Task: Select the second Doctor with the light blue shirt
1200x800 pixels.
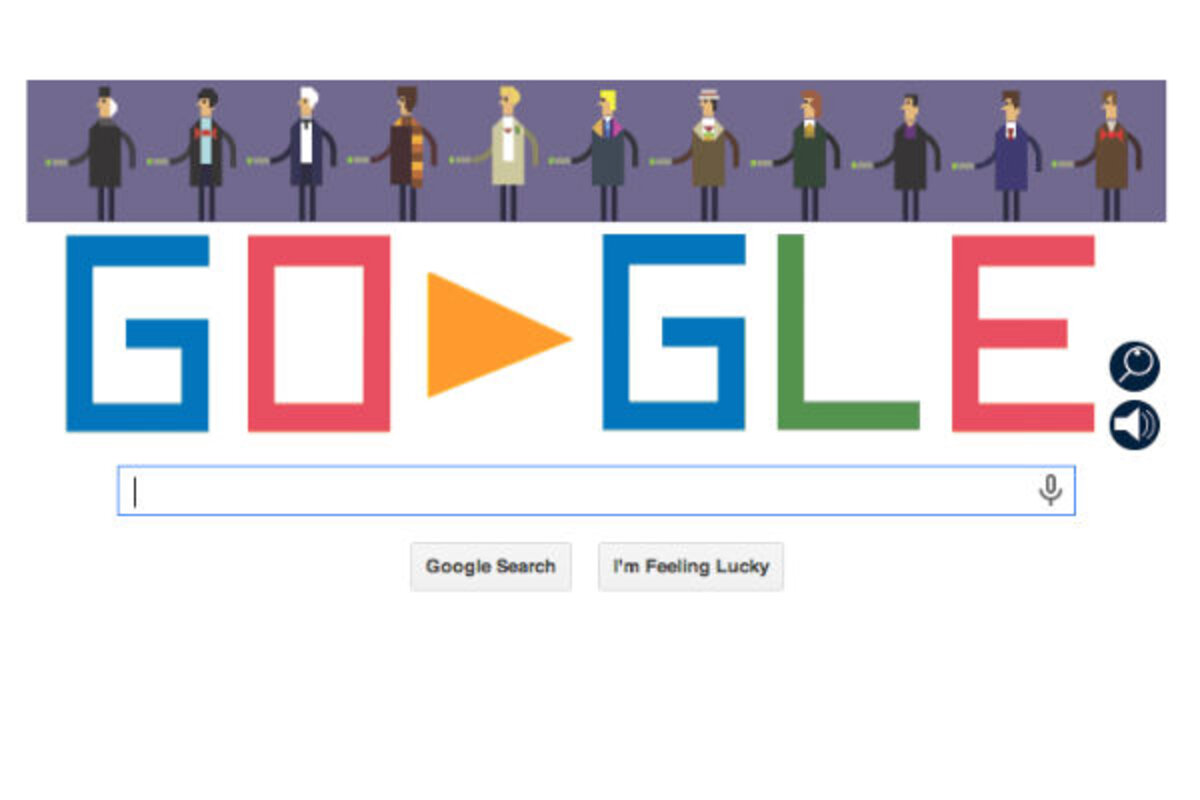Action: point(205,153)
